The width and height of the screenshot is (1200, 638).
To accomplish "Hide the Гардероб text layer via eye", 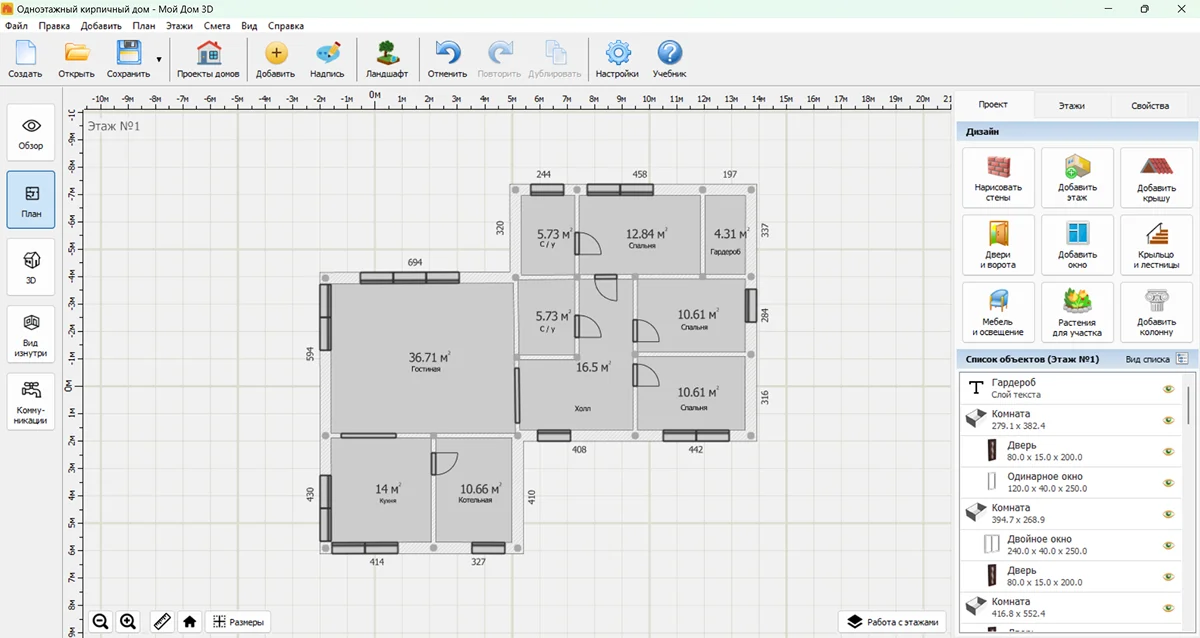I will [1168, 389].
